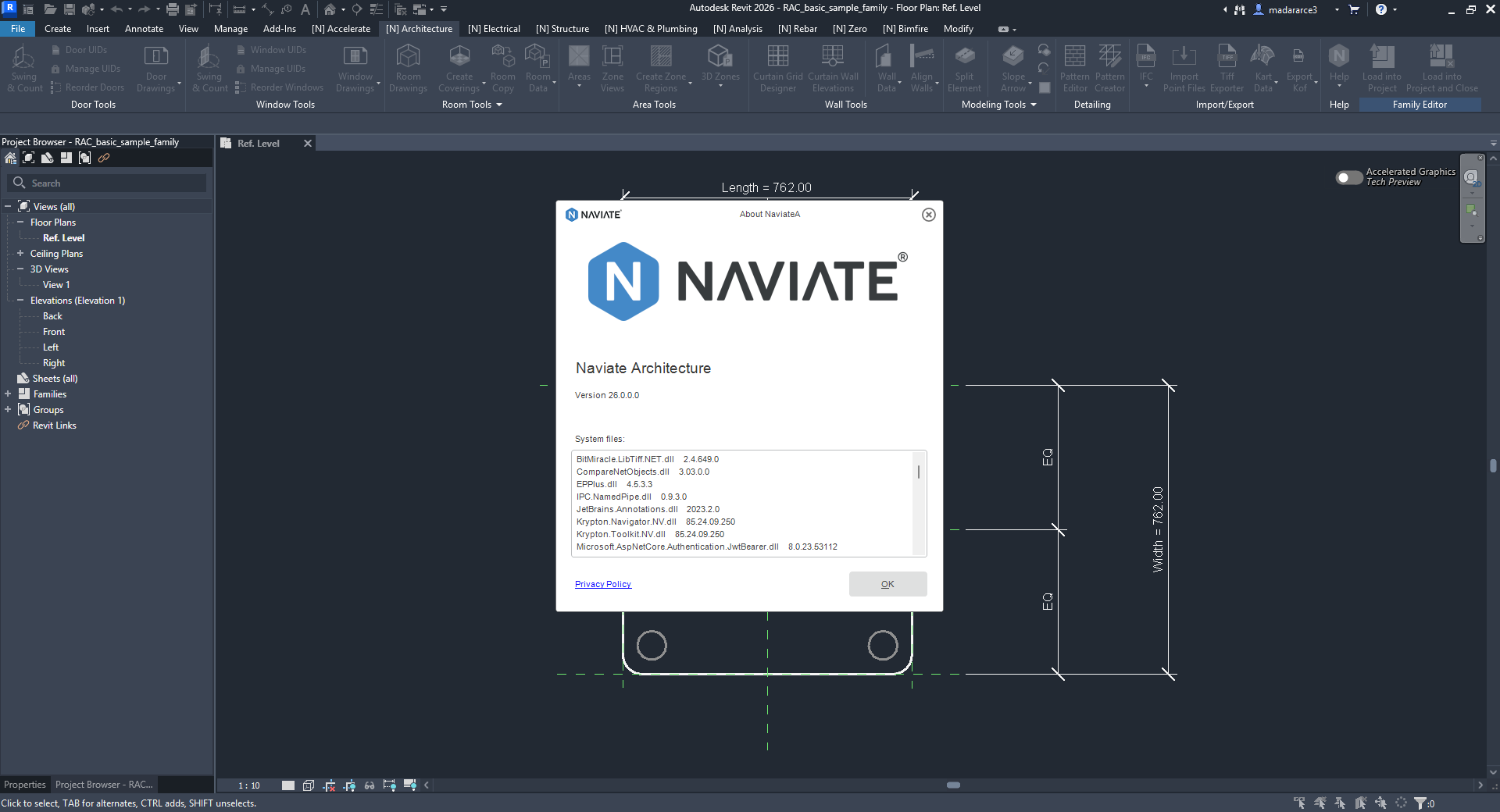Toggle the Select Links status bar icon
The height and width of the screenshot is (812, 1500).
[1299, 803]
